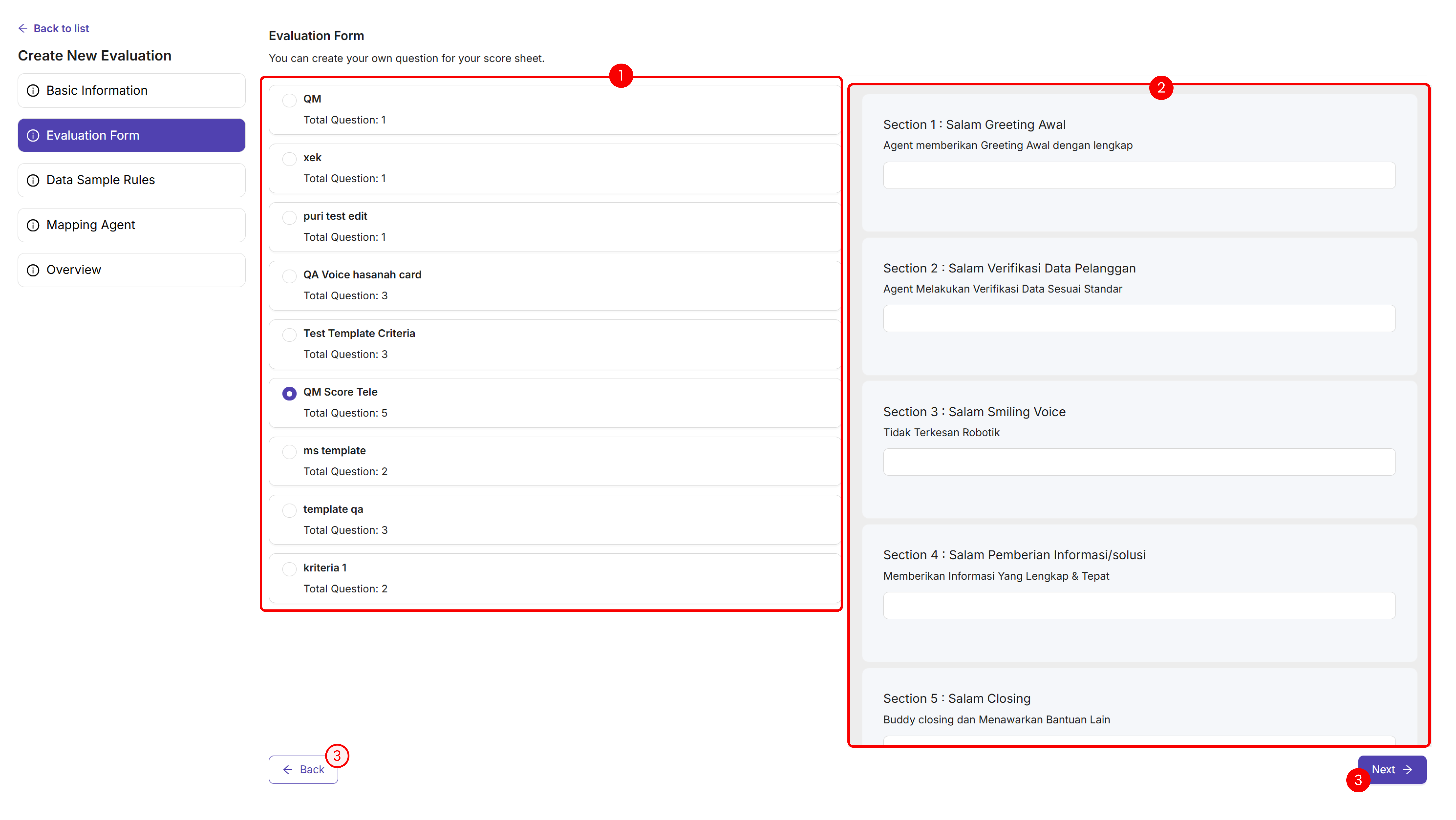Click the arrow icon in Next button

click(x=1408, y=770)
